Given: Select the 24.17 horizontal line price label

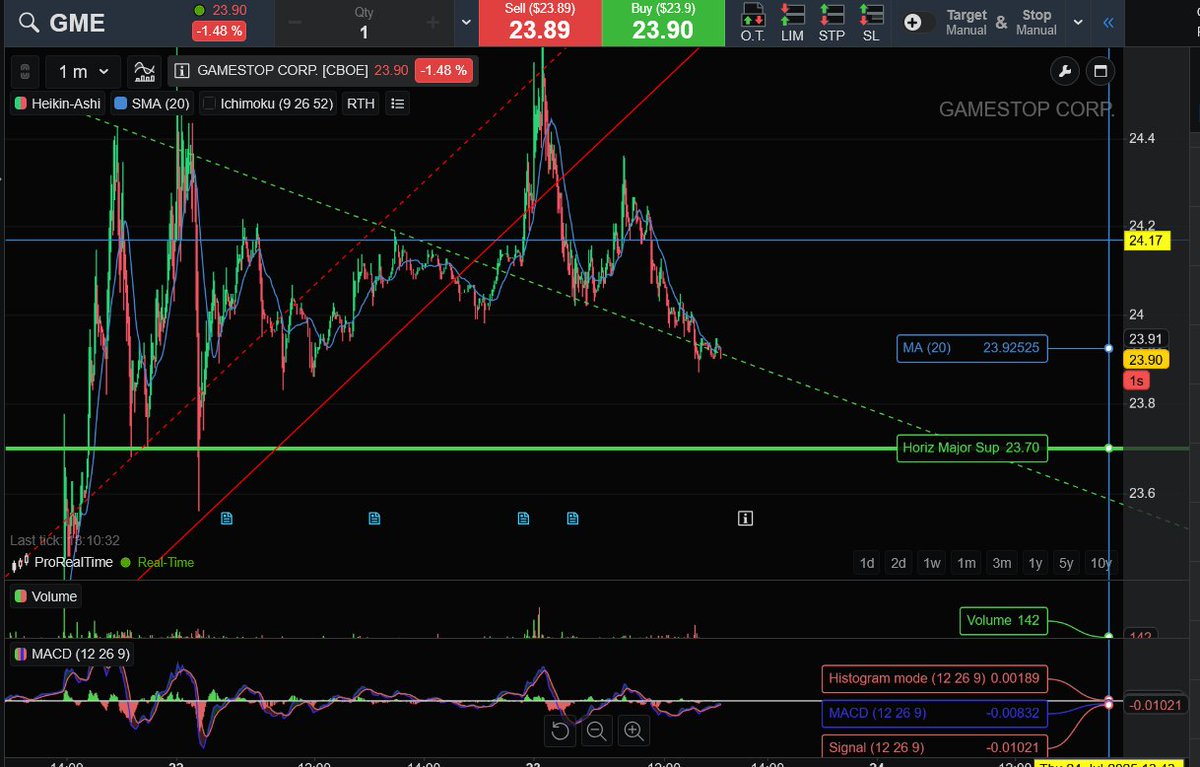Looking at the screenshot, I should [x=1147, y=241].
